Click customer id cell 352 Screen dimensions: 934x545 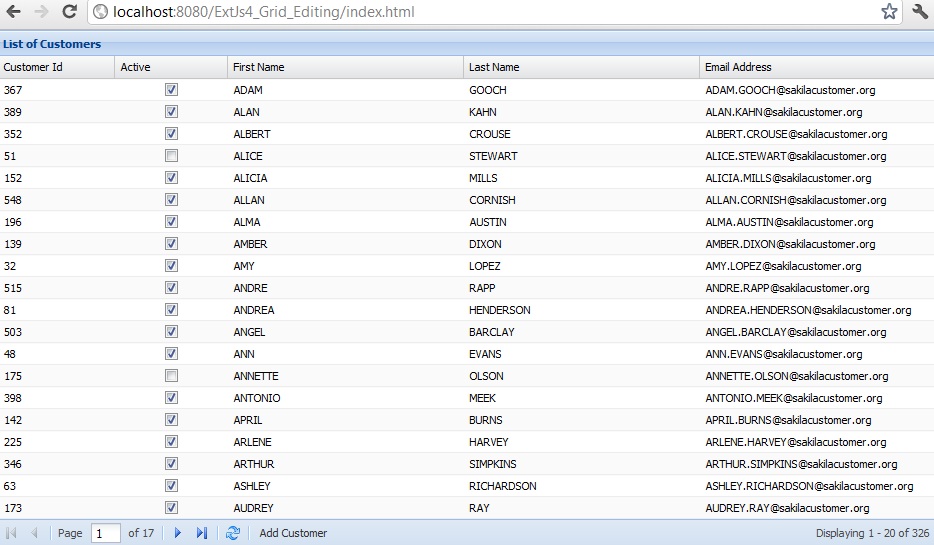(x=13, y=134)
